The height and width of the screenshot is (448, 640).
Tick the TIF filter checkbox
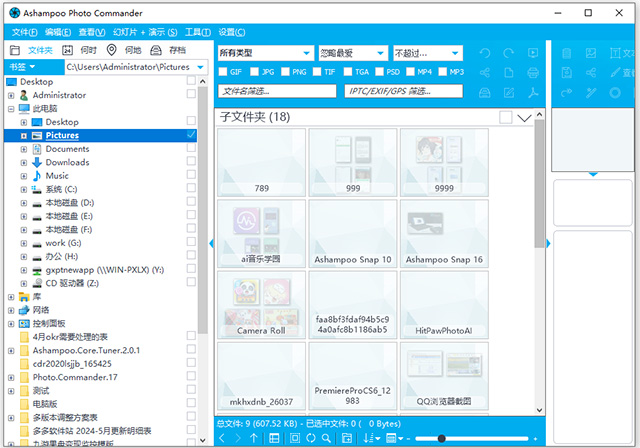[x=317, y=72]
